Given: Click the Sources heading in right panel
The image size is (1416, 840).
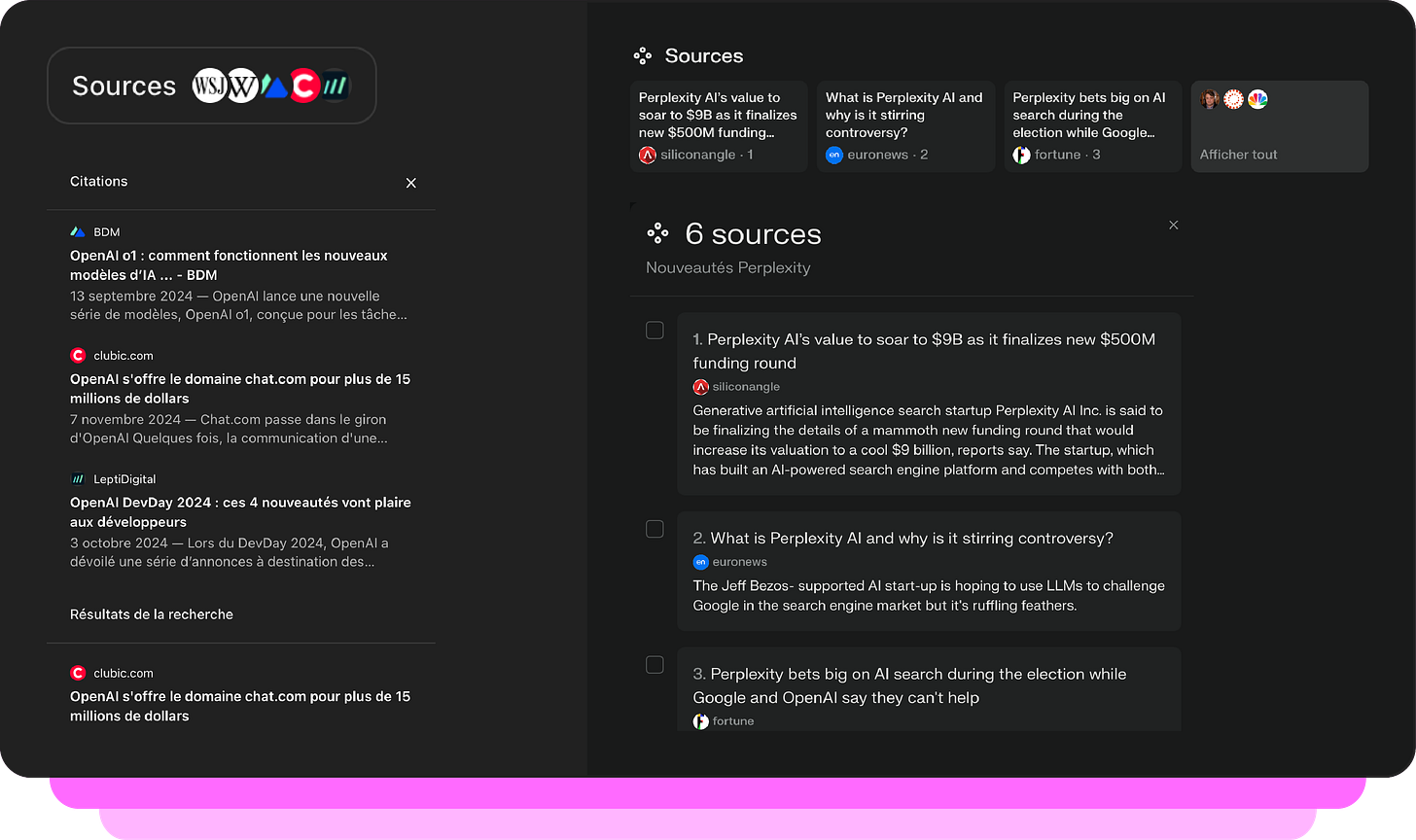Looking at the screenshot, I should click(704, 56).
